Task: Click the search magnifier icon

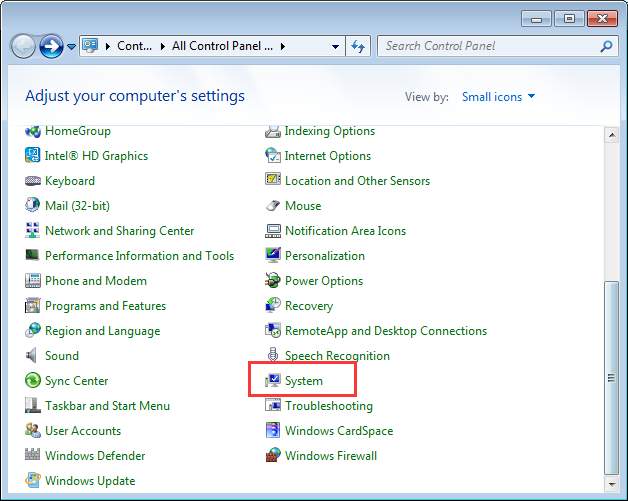Action: tap(606, 46)
